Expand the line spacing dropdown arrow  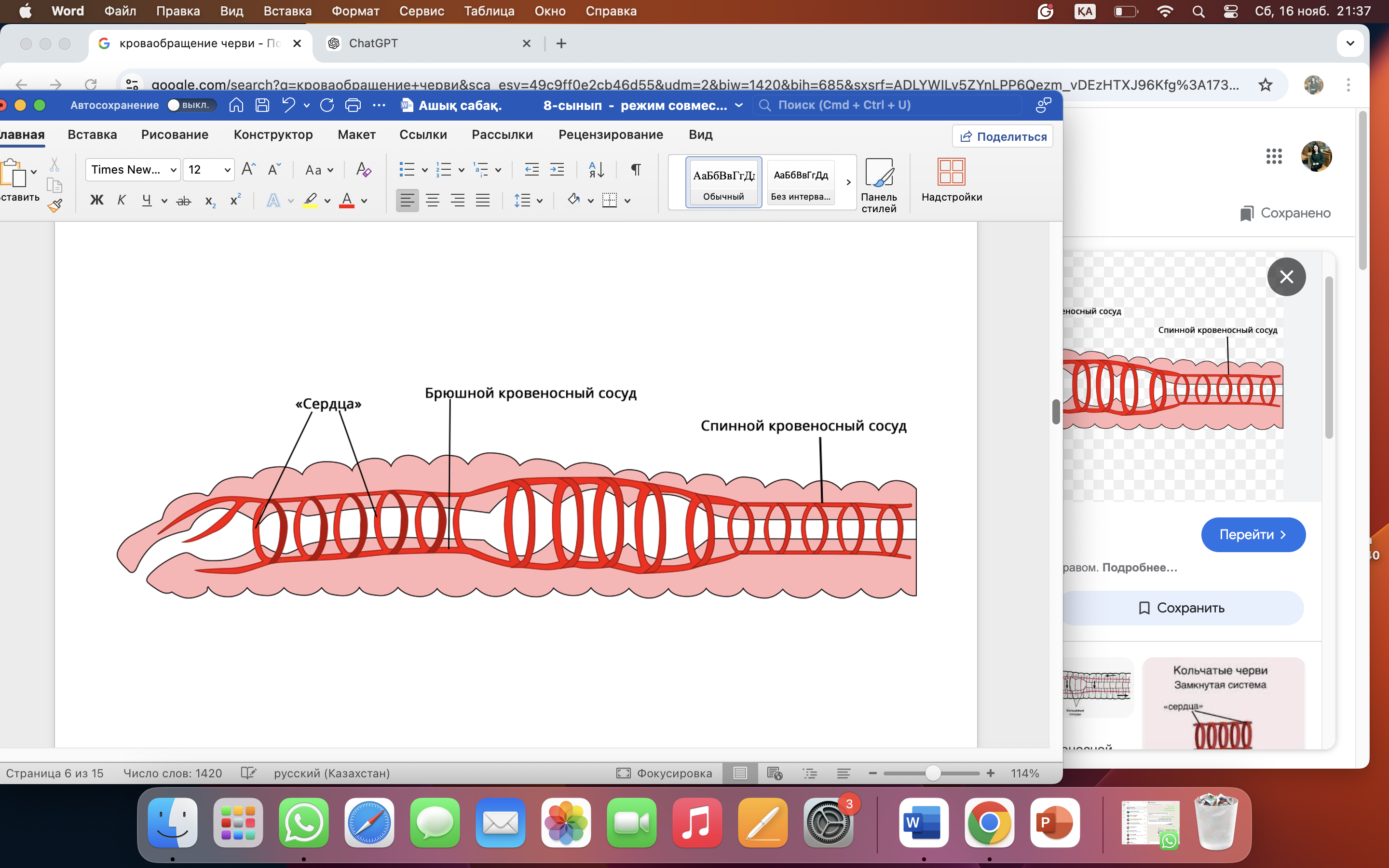[540, 201]
